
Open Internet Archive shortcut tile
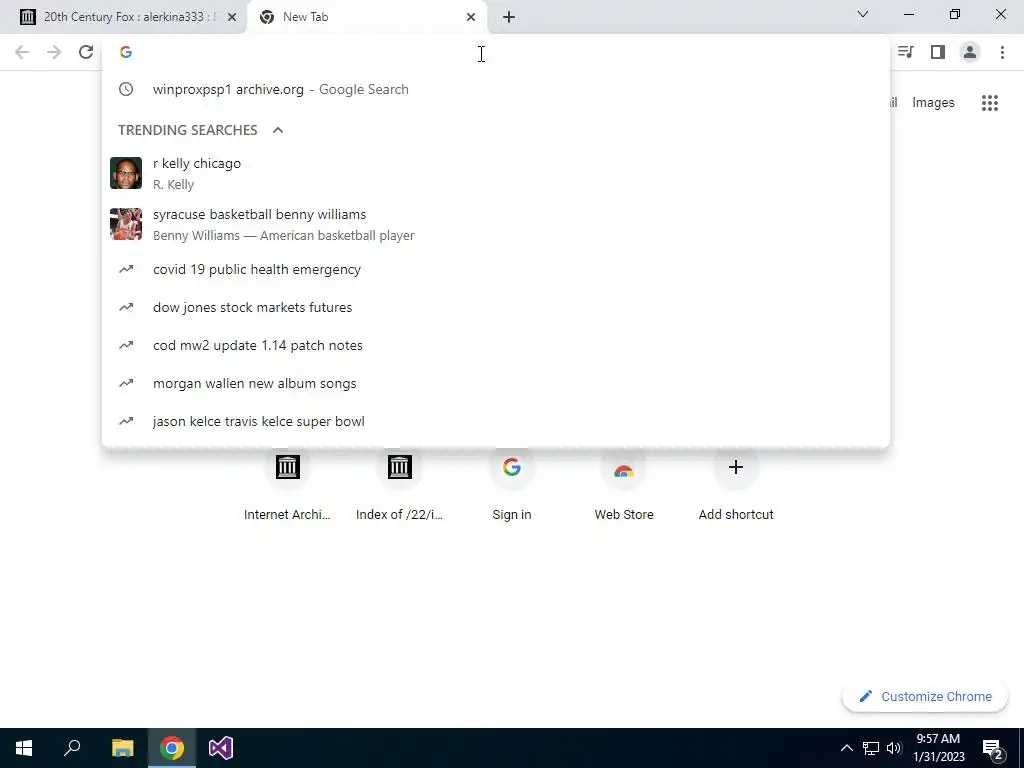pos(287,487)
